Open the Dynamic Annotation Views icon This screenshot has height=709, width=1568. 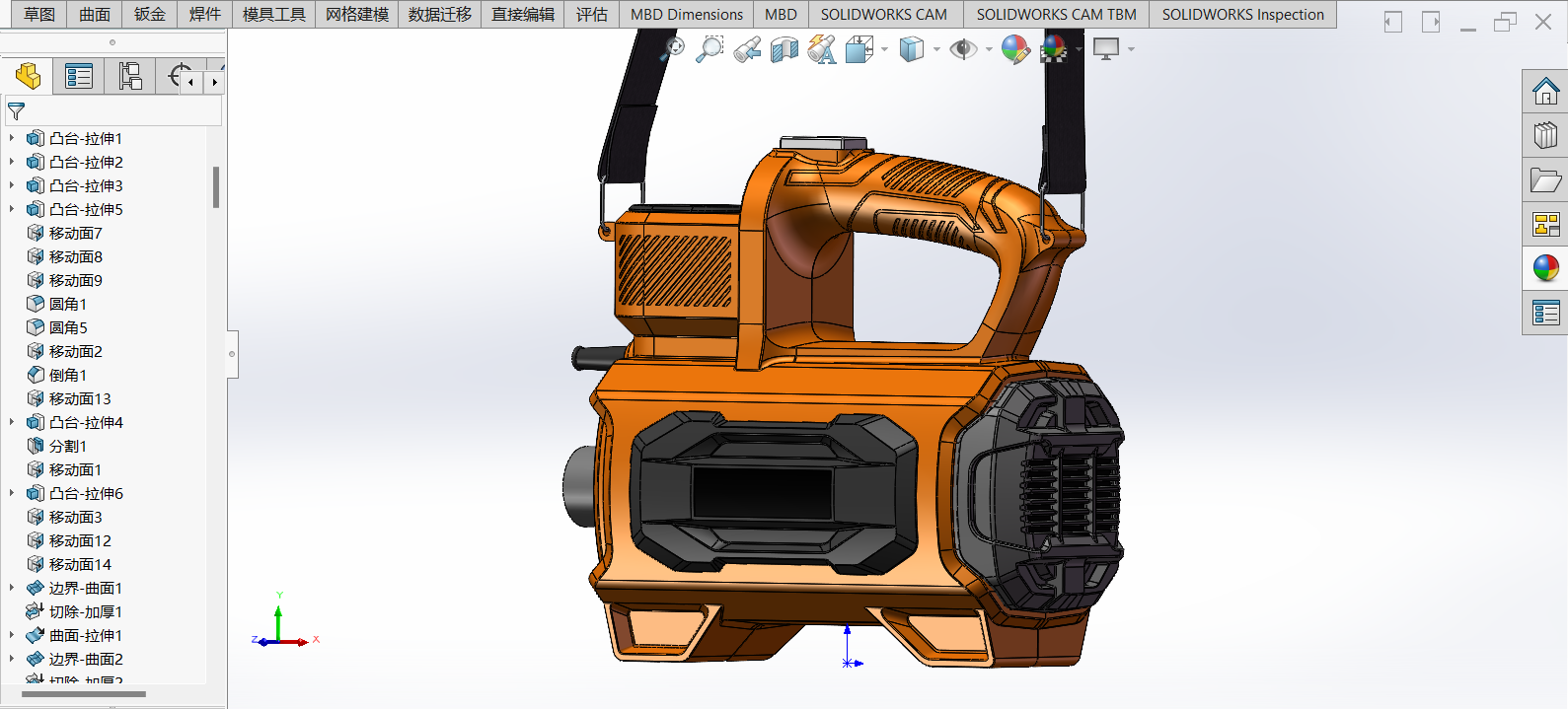(821, 49)
